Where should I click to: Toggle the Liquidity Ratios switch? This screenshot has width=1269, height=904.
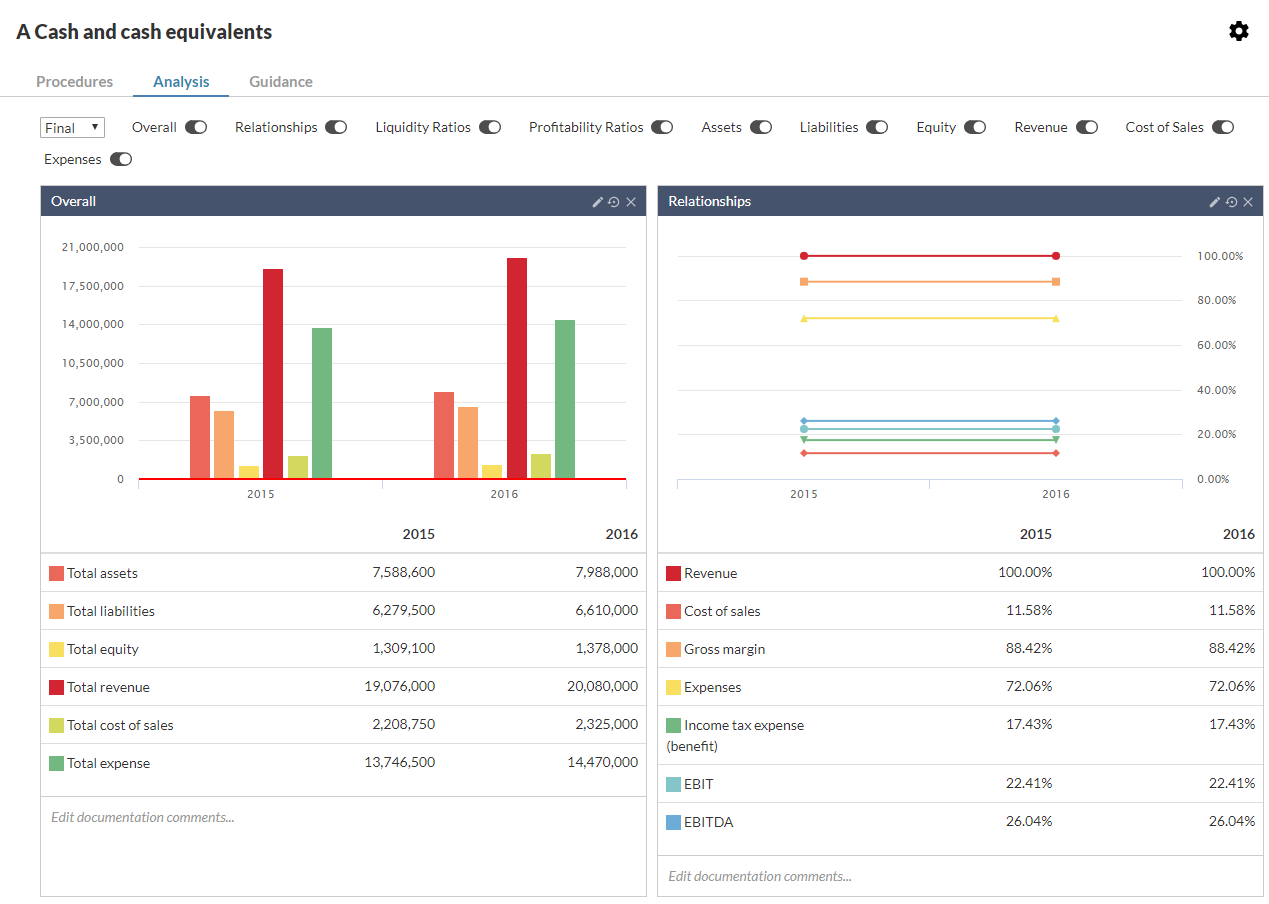tap(489, 127)
